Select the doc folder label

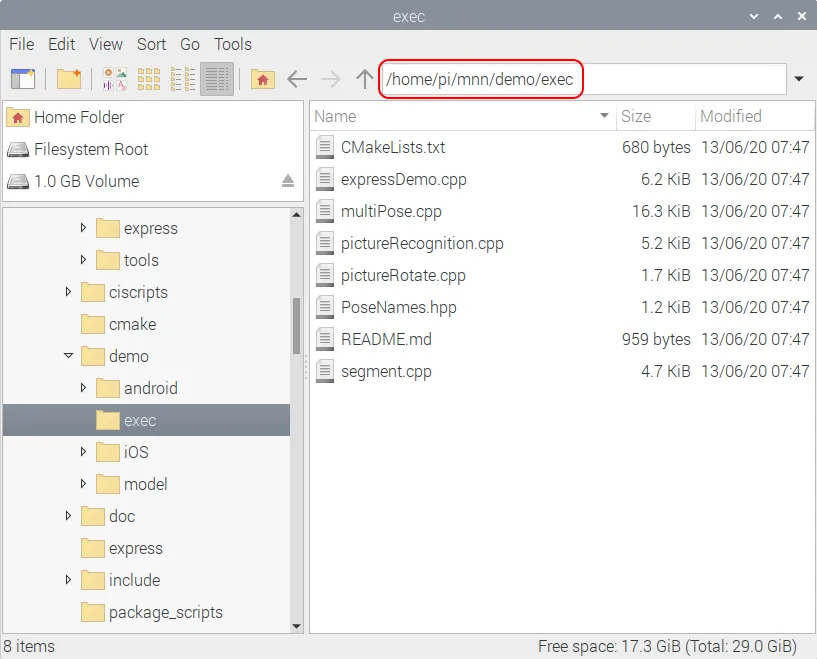click(122, 516)
